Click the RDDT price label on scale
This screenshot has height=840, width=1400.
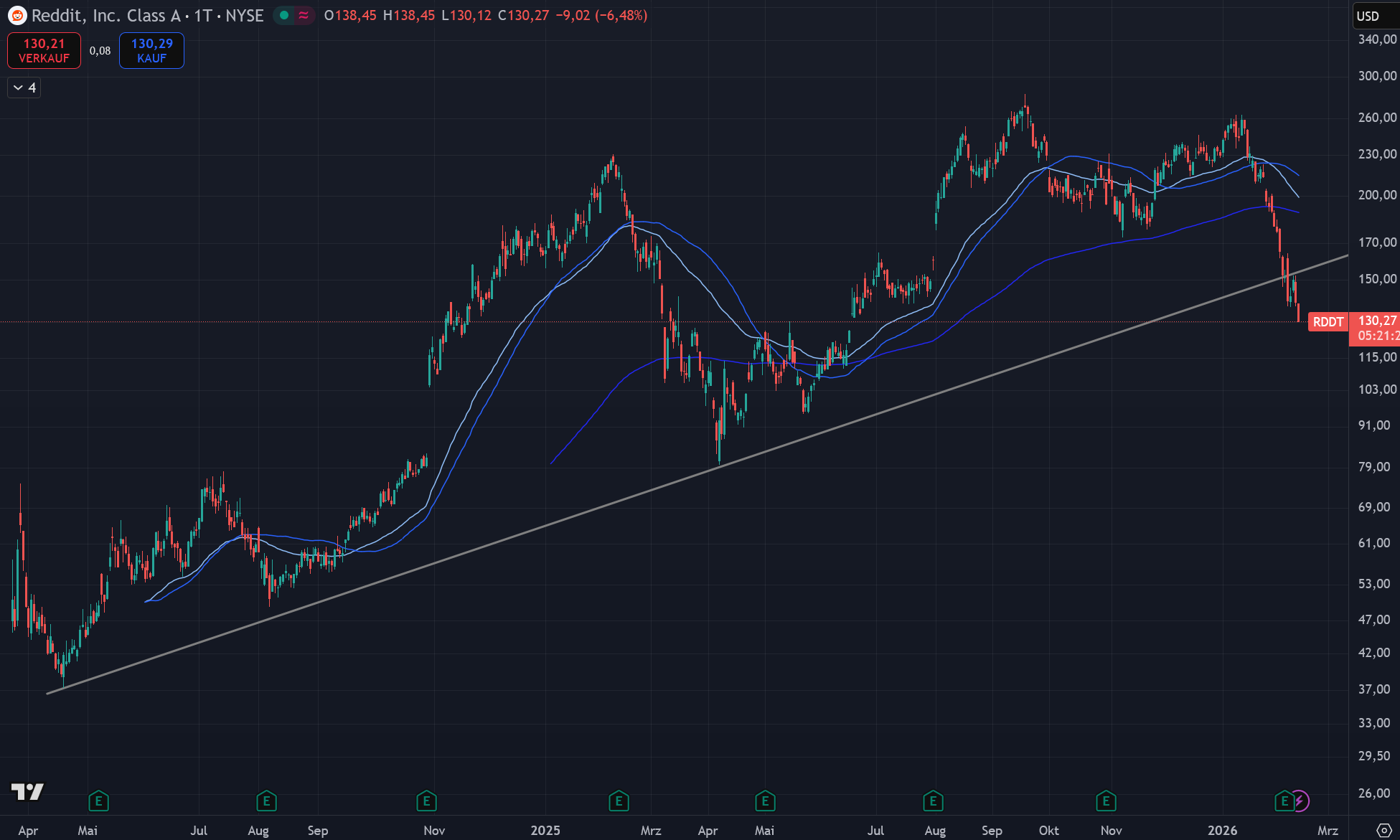tap(1328, 321)
